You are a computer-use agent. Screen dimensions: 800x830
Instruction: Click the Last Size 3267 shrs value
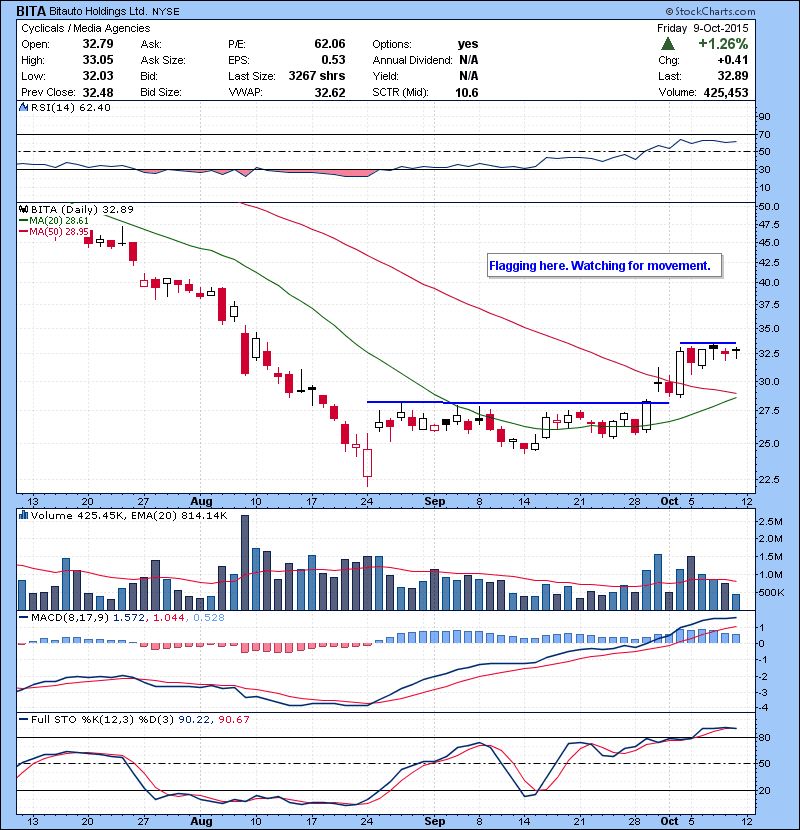tap(317, 76)
